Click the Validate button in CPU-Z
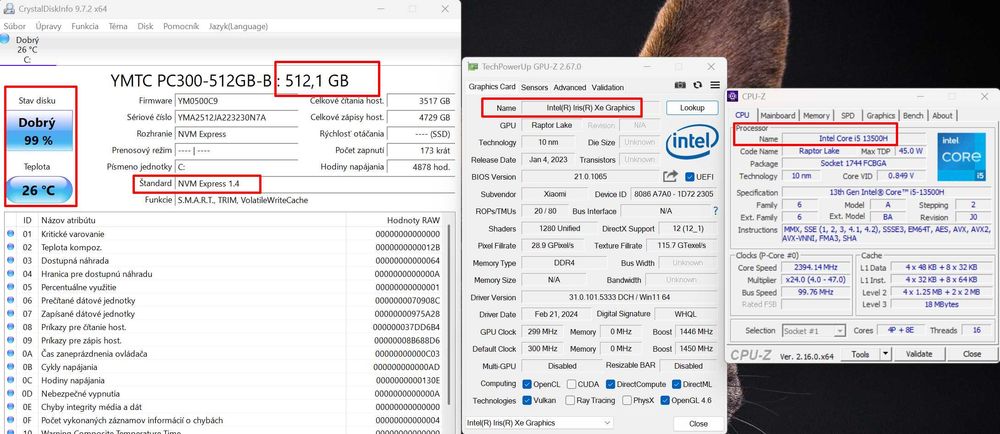Viewport: 1000px width, 434px height. [919, 354]
